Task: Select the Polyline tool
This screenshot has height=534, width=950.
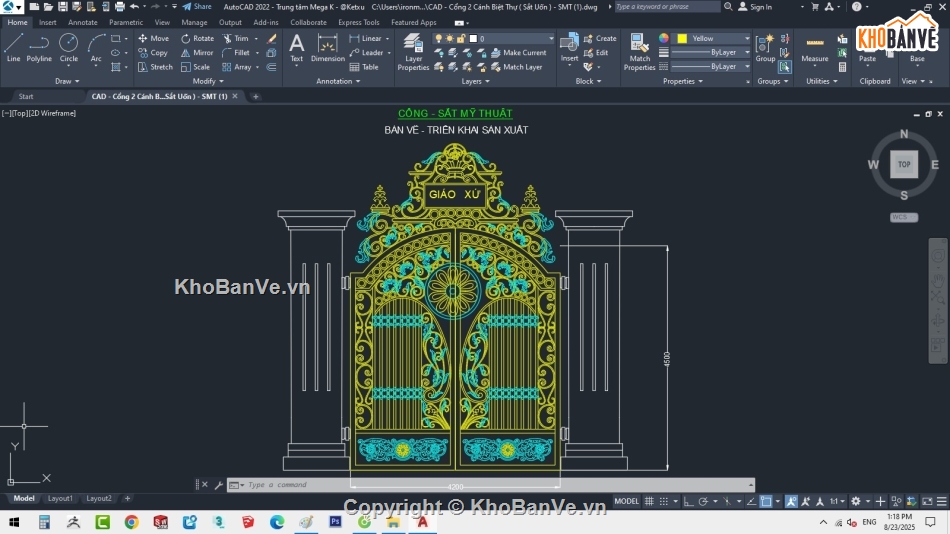Action: click(39, 48)
